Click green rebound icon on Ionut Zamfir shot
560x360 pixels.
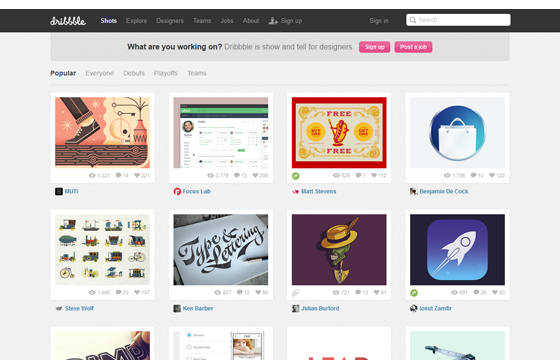(x=414, y=293)
